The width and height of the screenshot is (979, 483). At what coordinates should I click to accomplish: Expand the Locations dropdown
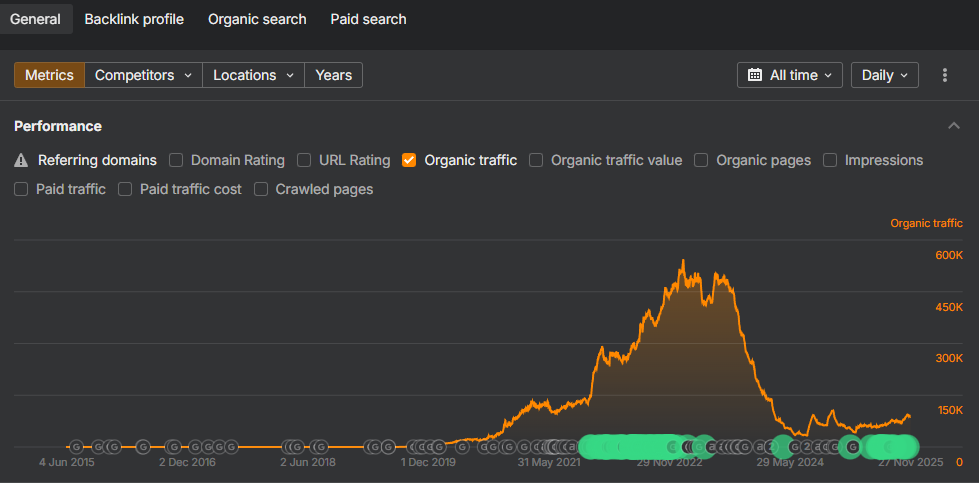(x=253, y=75)
